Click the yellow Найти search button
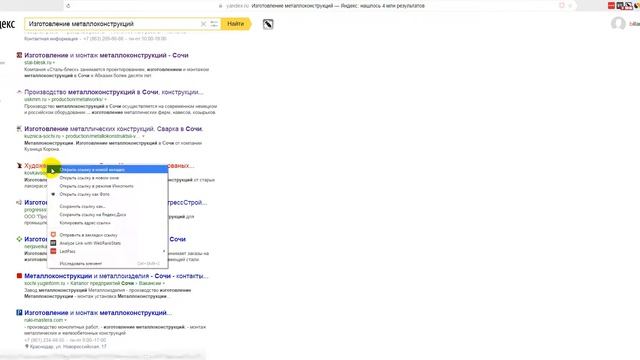The image size is (640, 360). point(236,24)
